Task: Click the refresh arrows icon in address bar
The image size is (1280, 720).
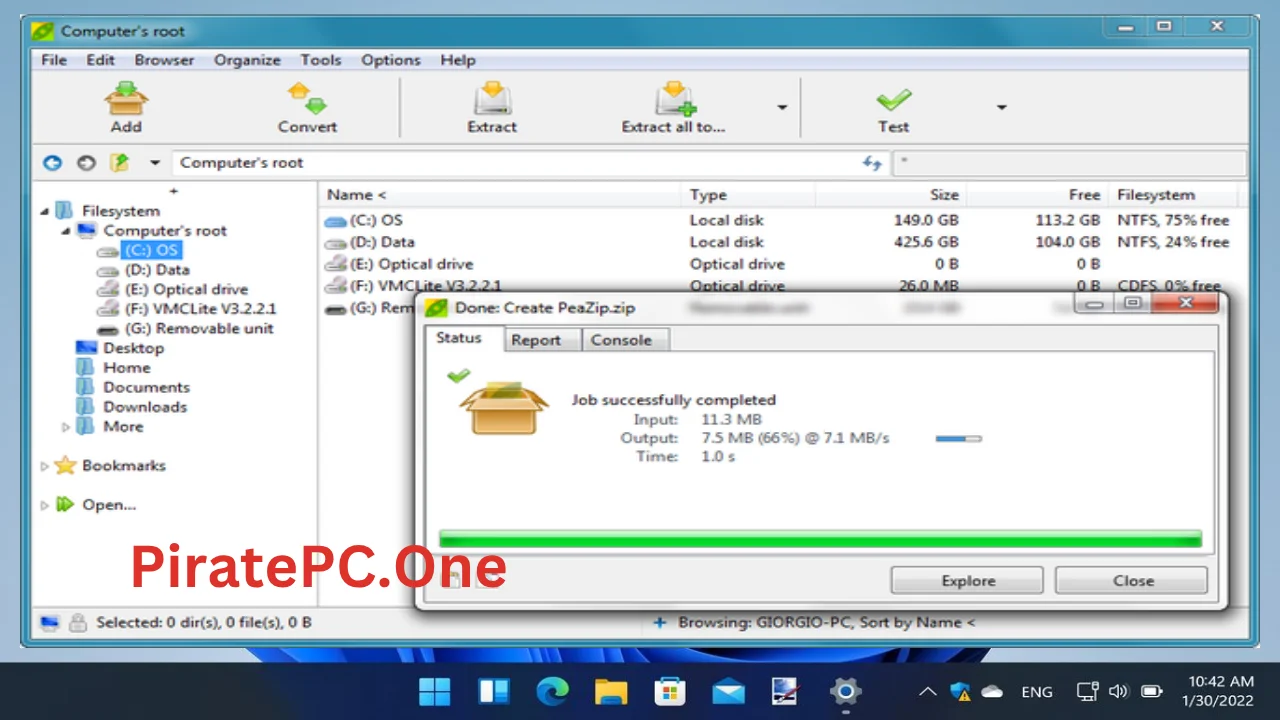Action: [872, 163]
